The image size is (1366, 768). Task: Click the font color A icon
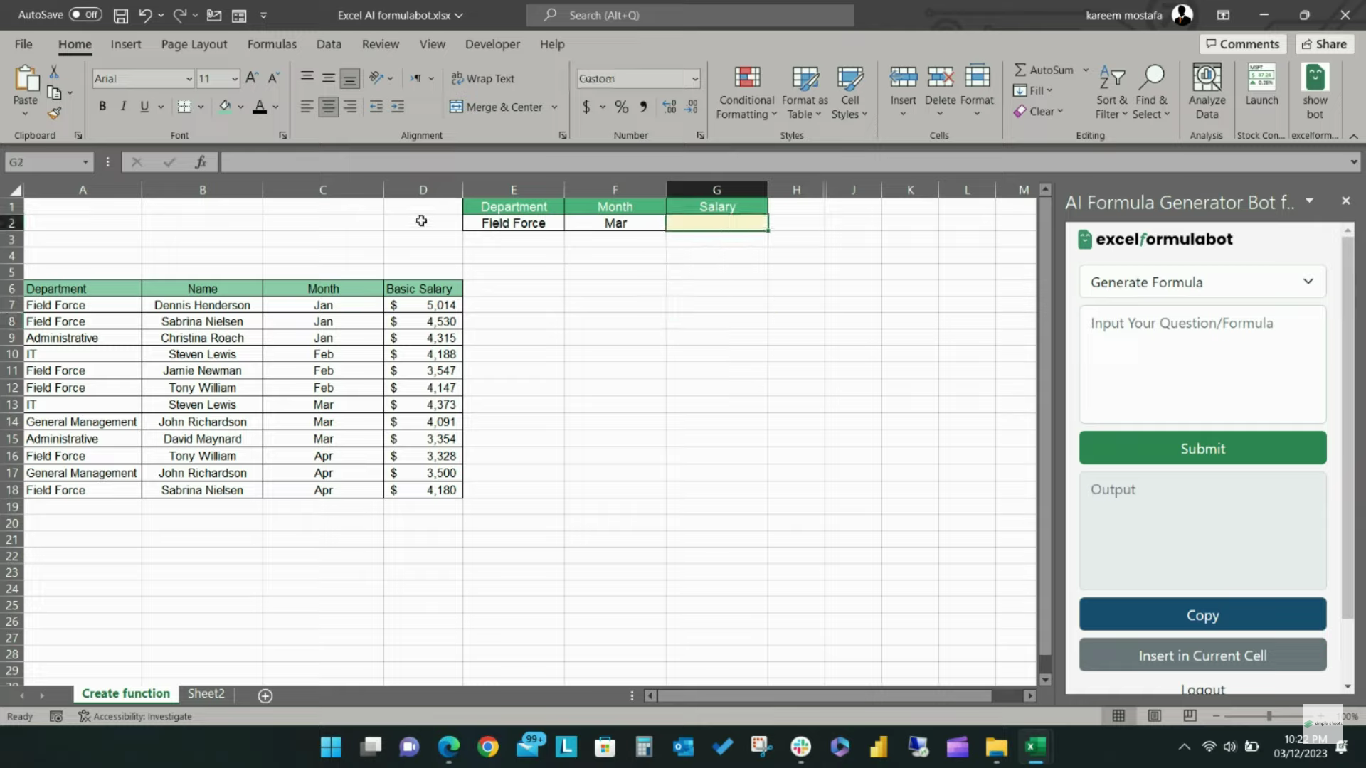pos(260,107)
